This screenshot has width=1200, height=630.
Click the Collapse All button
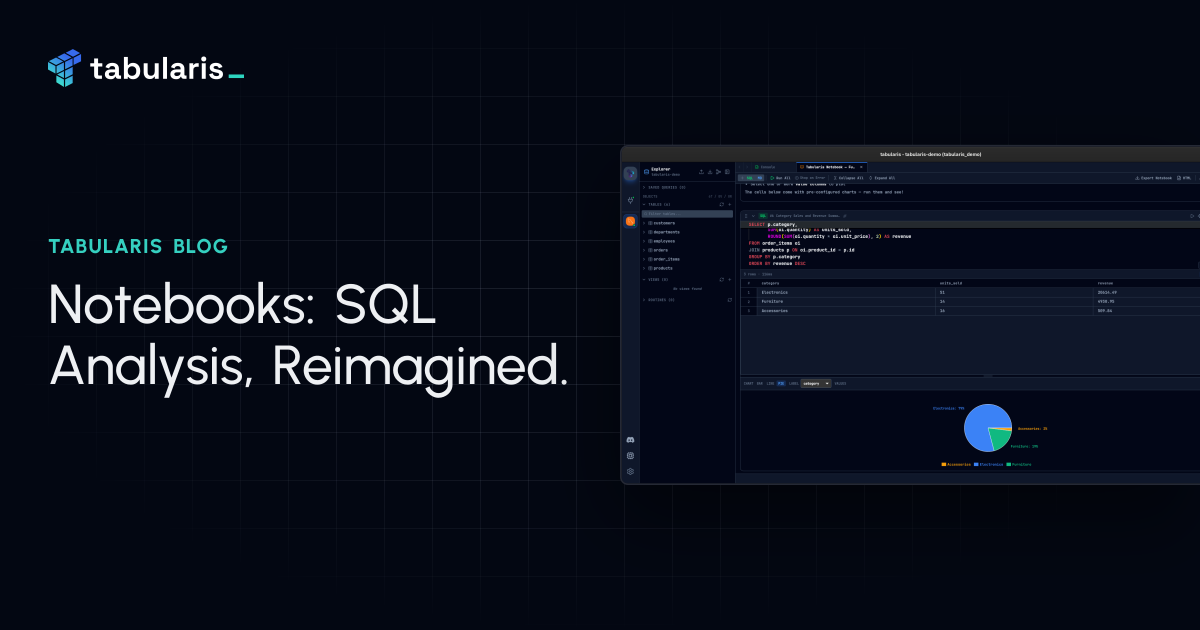850,178
